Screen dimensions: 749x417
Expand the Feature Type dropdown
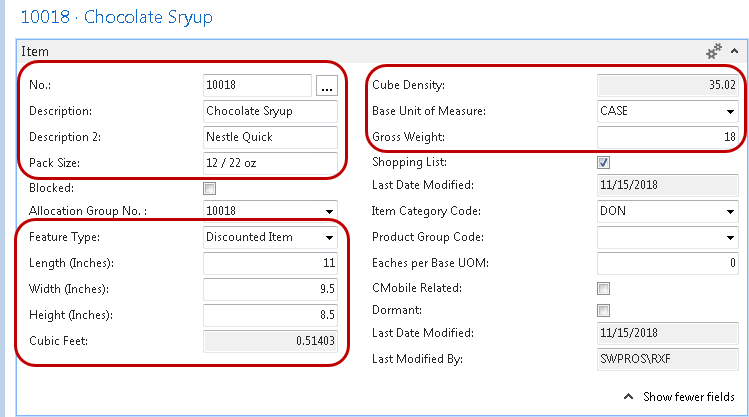click(329, 238)
